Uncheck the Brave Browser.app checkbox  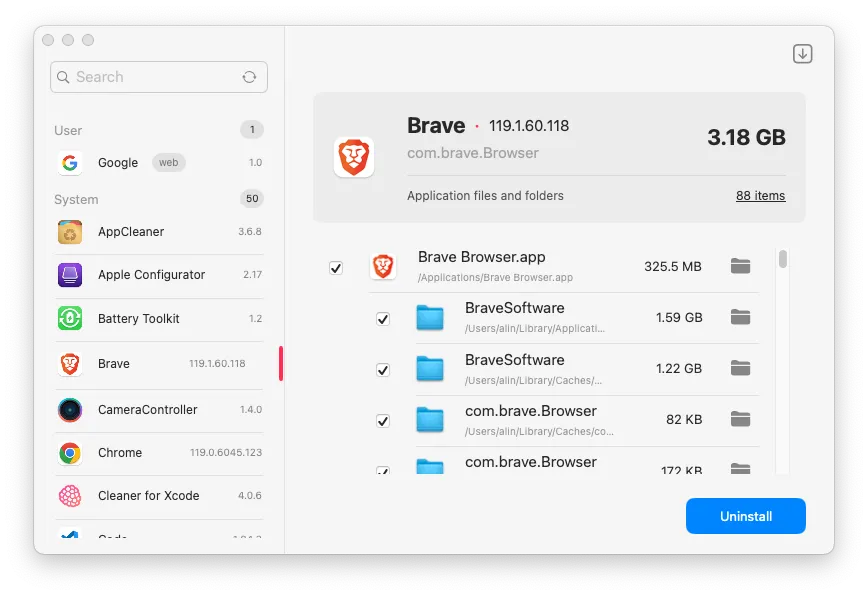[336, 268]
